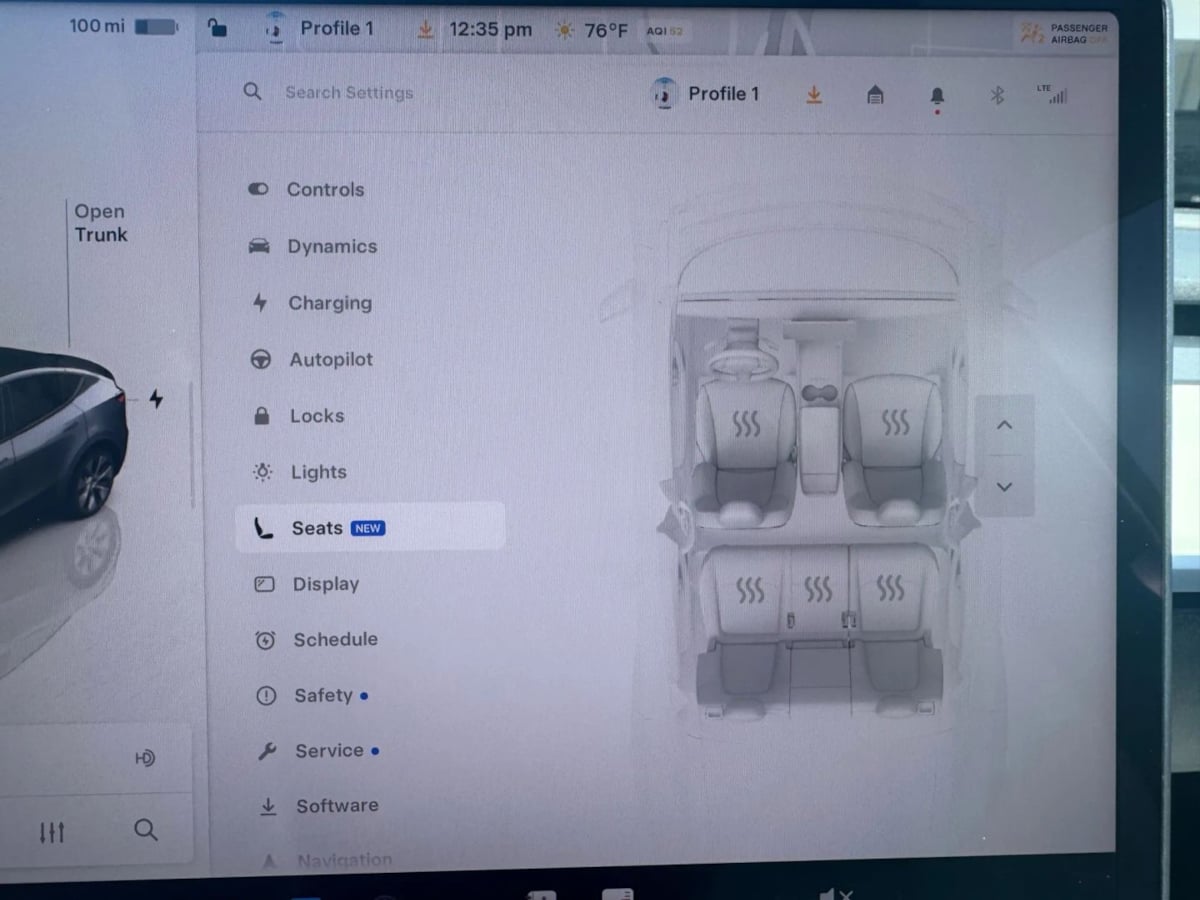Toggle driver seat heater

coord(746,424)
